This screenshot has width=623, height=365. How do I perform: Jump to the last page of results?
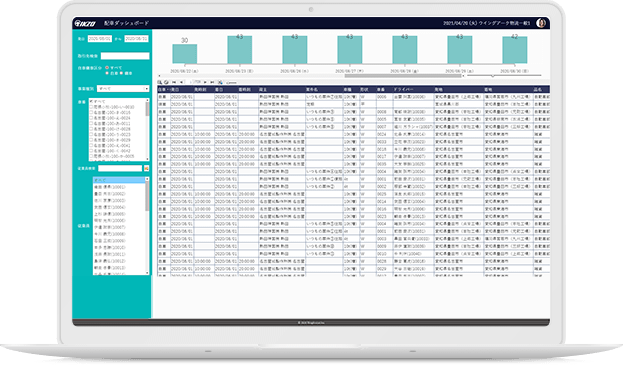[212, 82]
